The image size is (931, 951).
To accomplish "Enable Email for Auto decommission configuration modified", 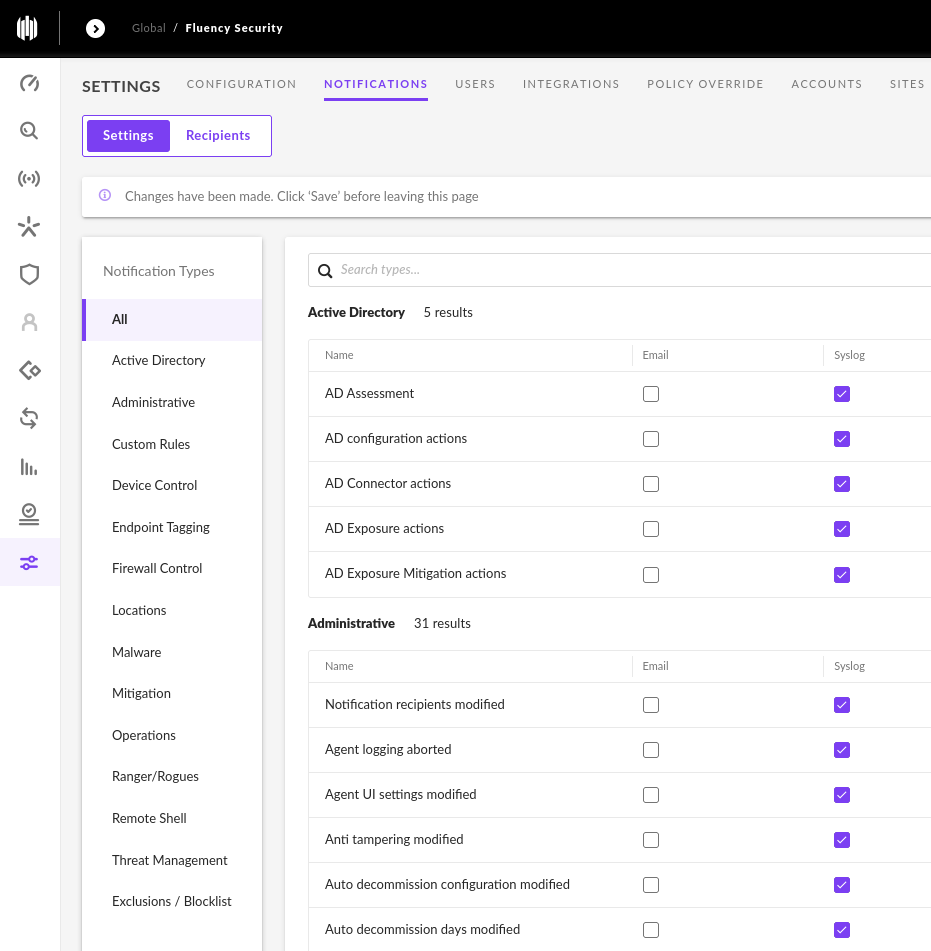I will [651, 885].
